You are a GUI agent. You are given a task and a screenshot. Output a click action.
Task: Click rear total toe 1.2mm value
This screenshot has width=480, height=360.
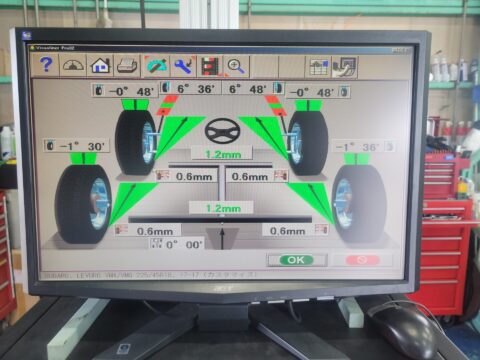(x=222, y=208)
